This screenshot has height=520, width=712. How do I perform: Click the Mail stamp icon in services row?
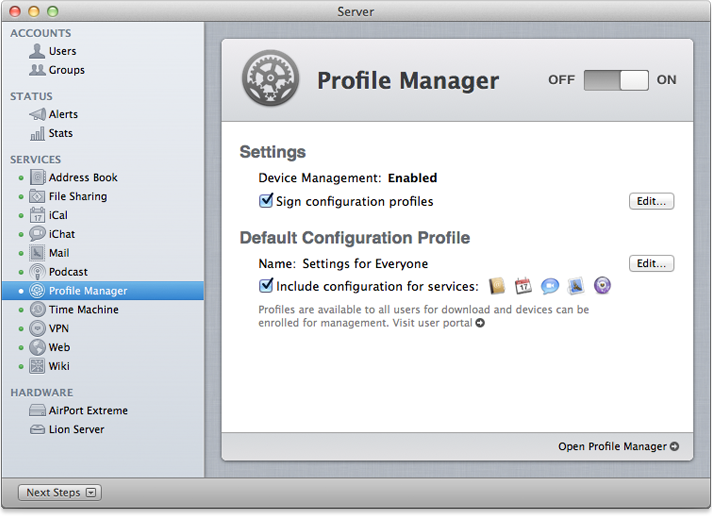coord(575,286)
